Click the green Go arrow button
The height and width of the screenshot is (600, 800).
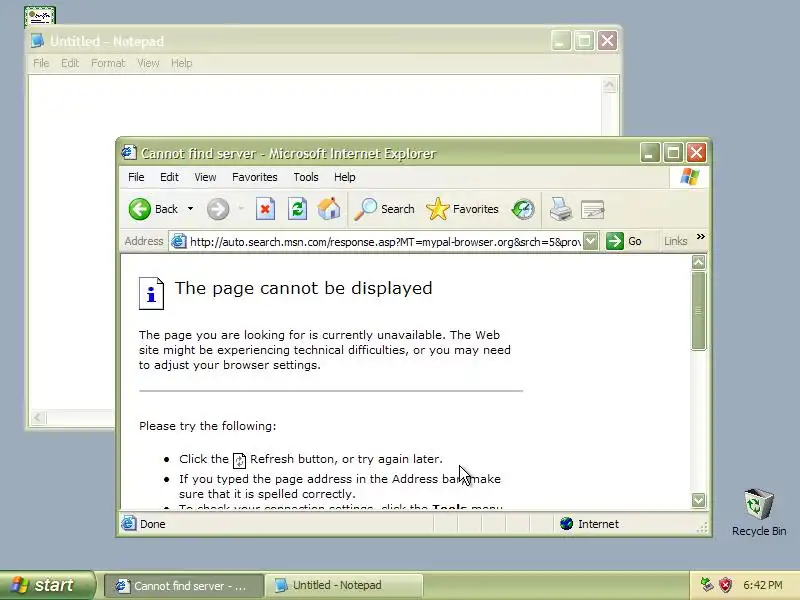coord(615,241)
